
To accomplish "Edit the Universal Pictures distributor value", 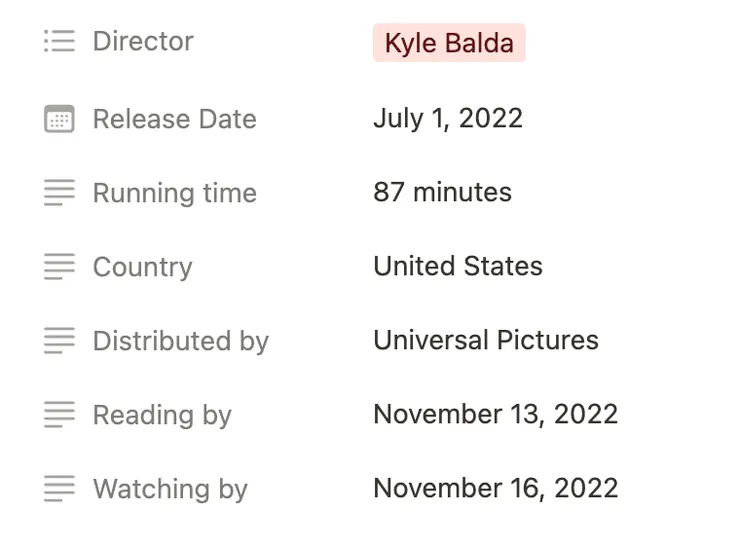I will click(x=485, y=340).
